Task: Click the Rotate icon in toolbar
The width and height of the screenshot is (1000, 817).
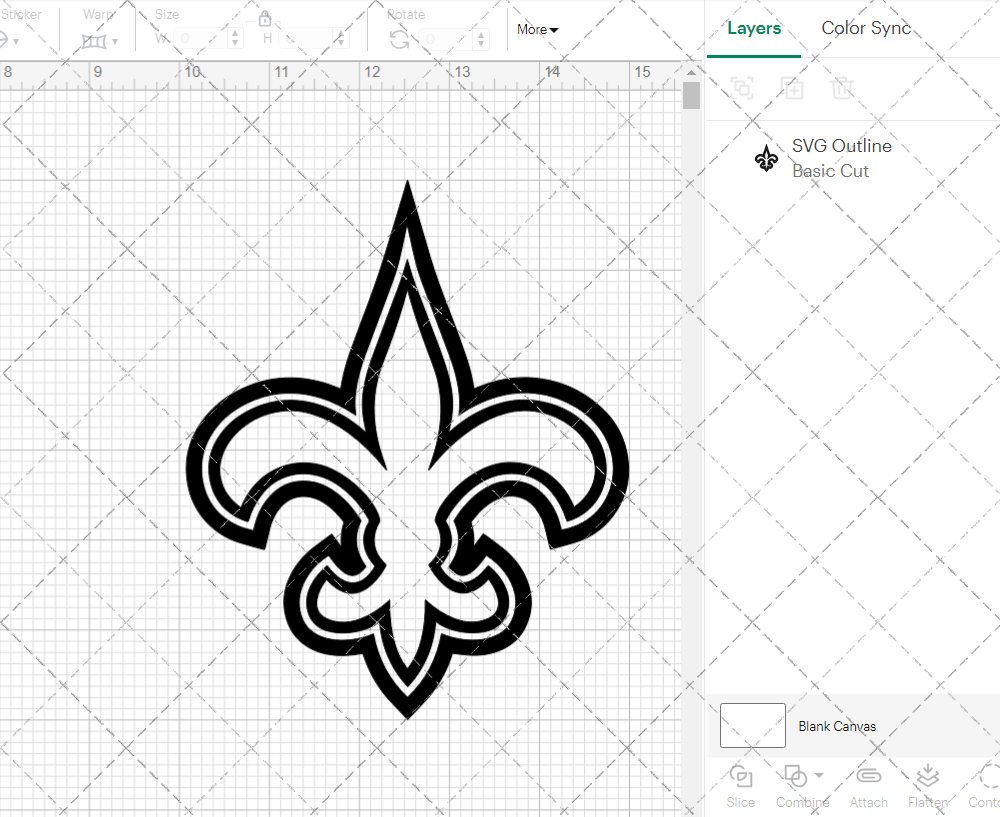Action: click(x=399, y=39)
